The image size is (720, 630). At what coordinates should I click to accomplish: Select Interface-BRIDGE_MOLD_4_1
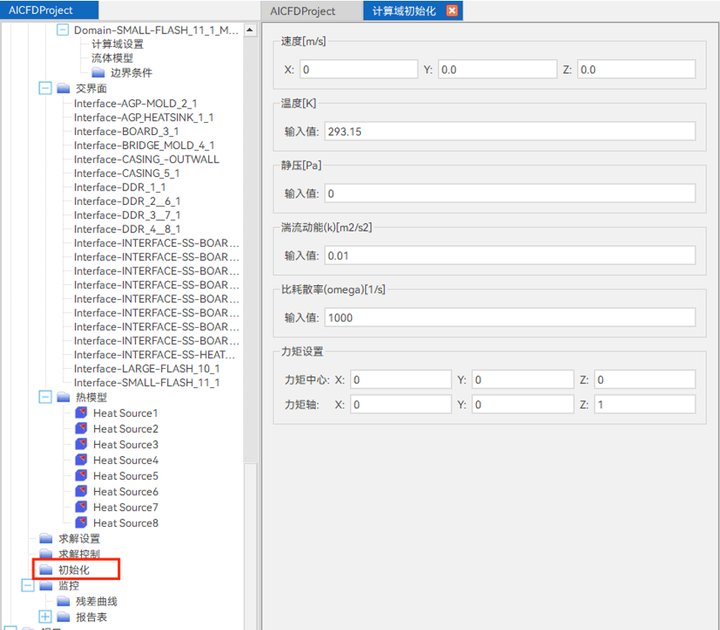pyautogui.click(x=144, y=145)
